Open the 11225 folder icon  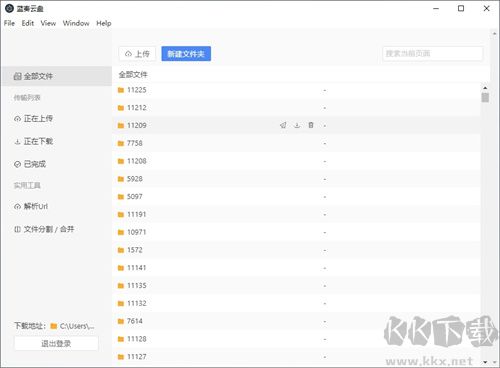pyautogui.click(x=121, y=90)
